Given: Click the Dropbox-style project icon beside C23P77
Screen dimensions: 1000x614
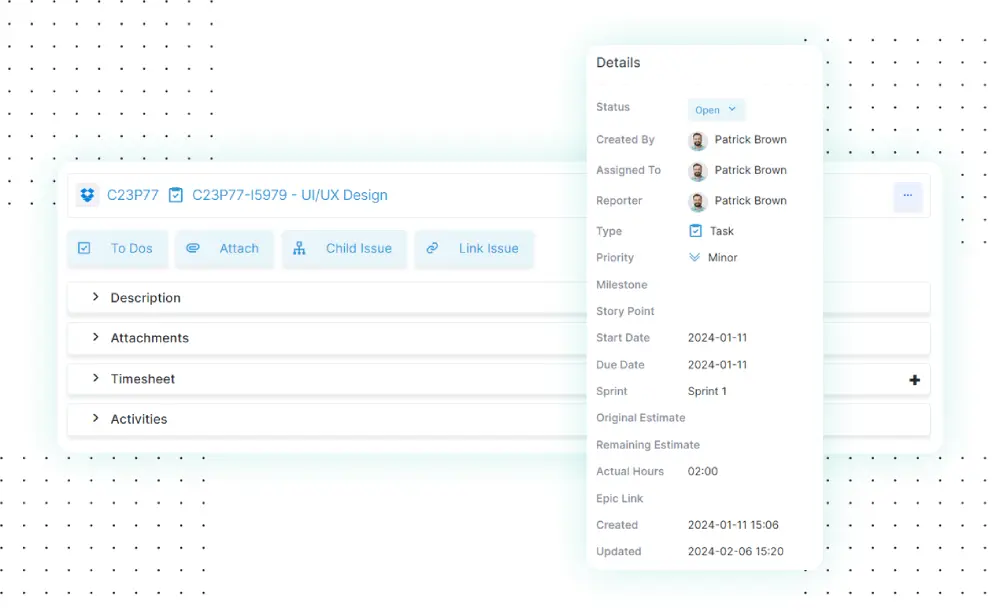Looking at the screenshot, I should pyautogui.click(x=88, y=195).
